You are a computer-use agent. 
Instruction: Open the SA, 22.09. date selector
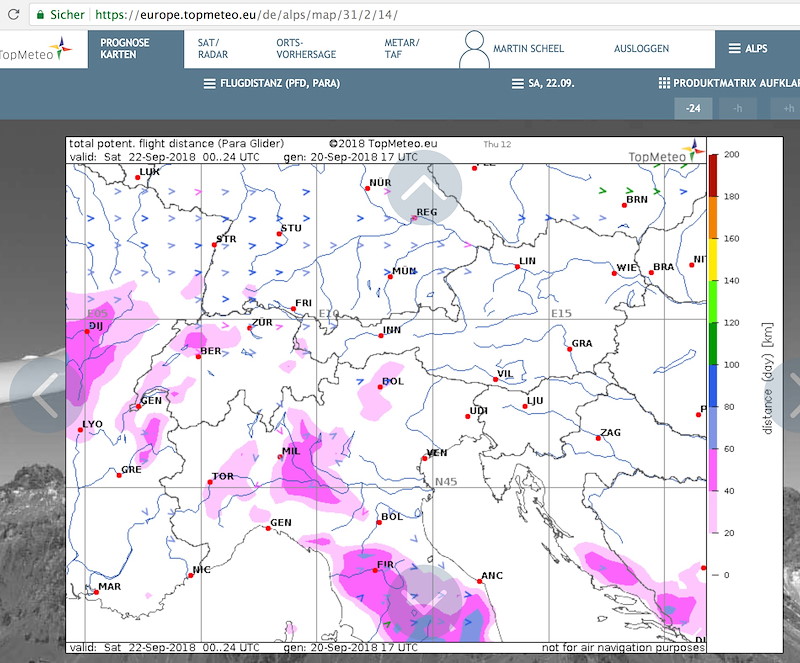coord(543,83)
